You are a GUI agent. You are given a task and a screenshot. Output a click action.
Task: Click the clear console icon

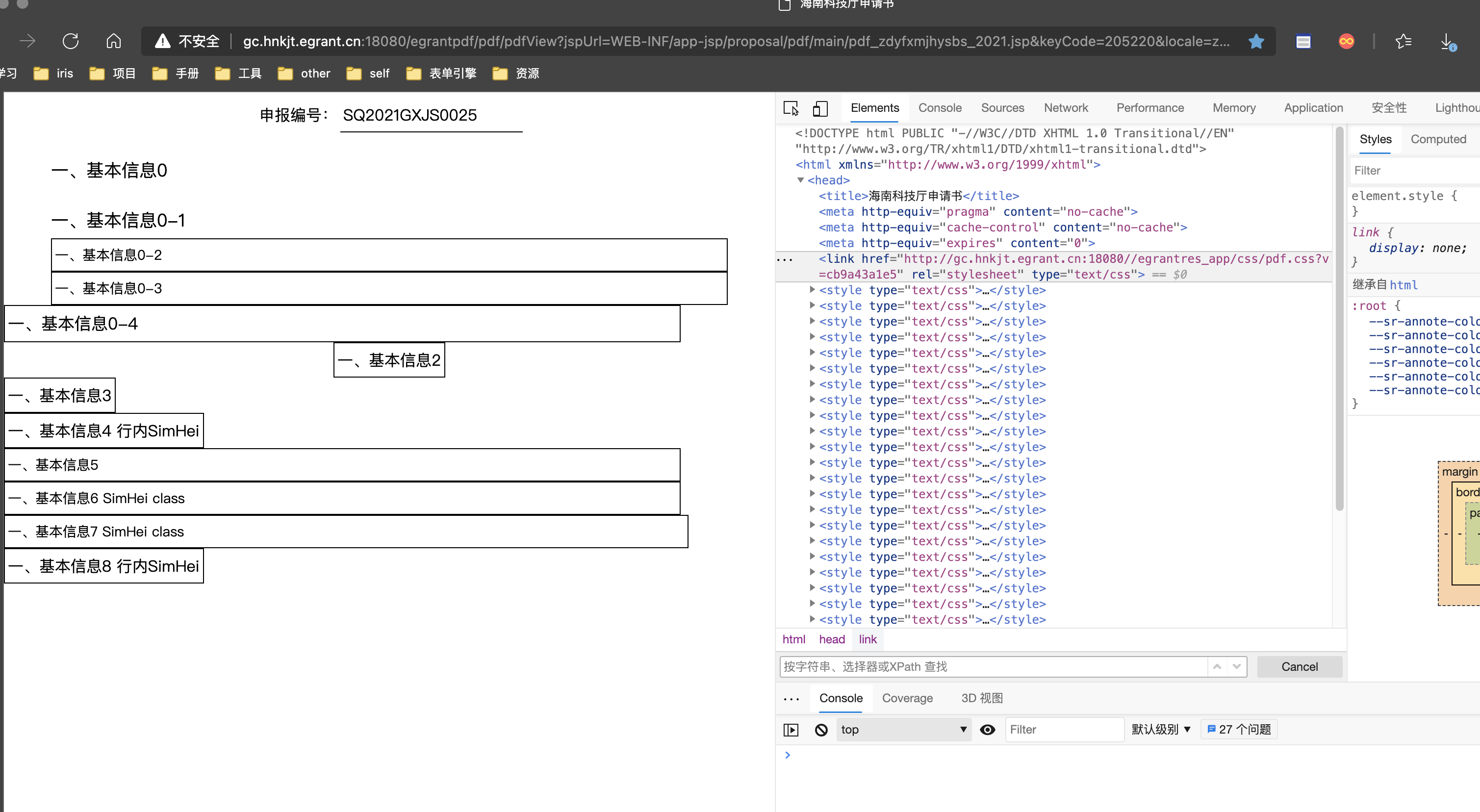[x=821, y=729]
